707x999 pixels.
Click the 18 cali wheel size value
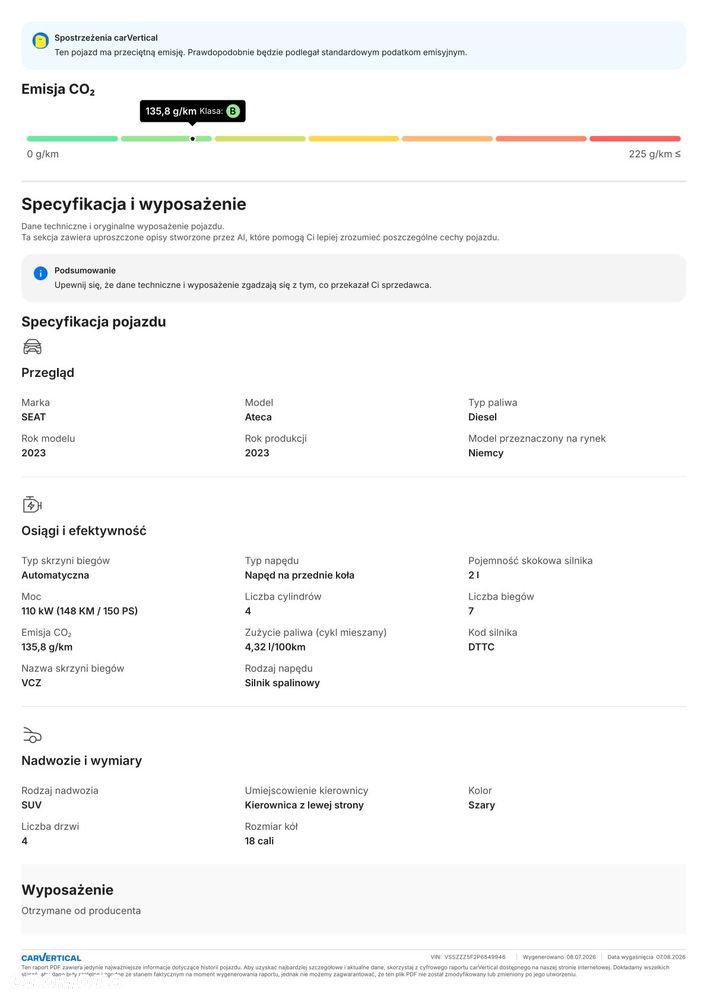(259, 840)
